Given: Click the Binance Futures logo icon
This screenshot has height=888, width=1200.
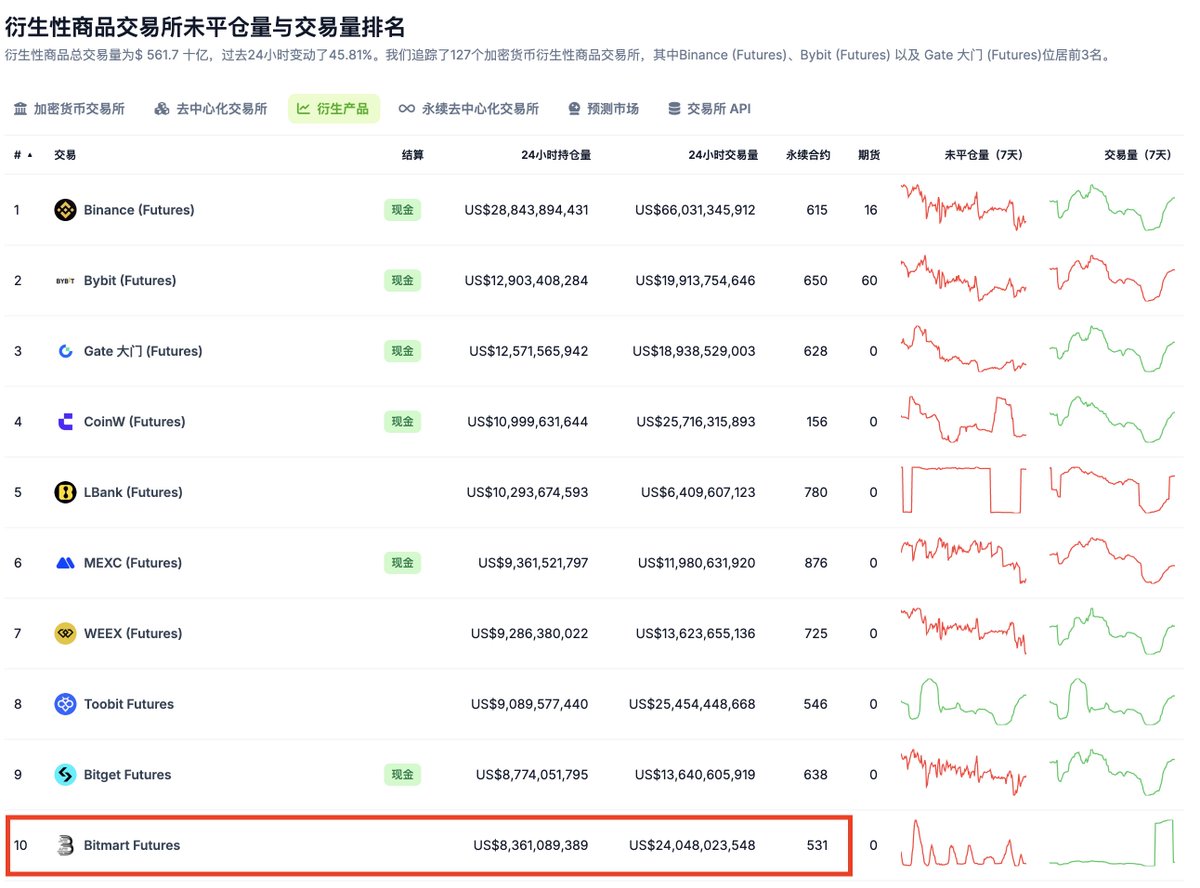Looking at the screenshot, I should 65,210.
